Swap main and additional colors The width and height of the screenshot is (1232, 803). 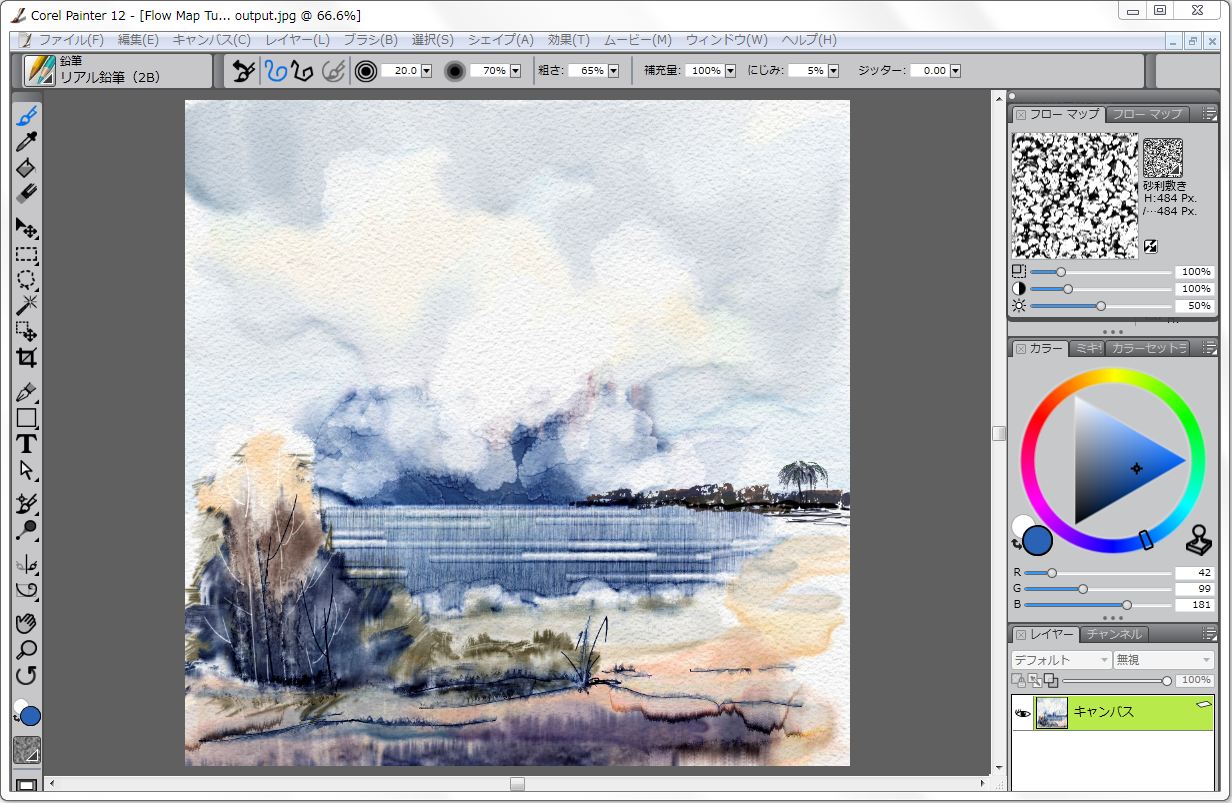[x=1017, y=544]
